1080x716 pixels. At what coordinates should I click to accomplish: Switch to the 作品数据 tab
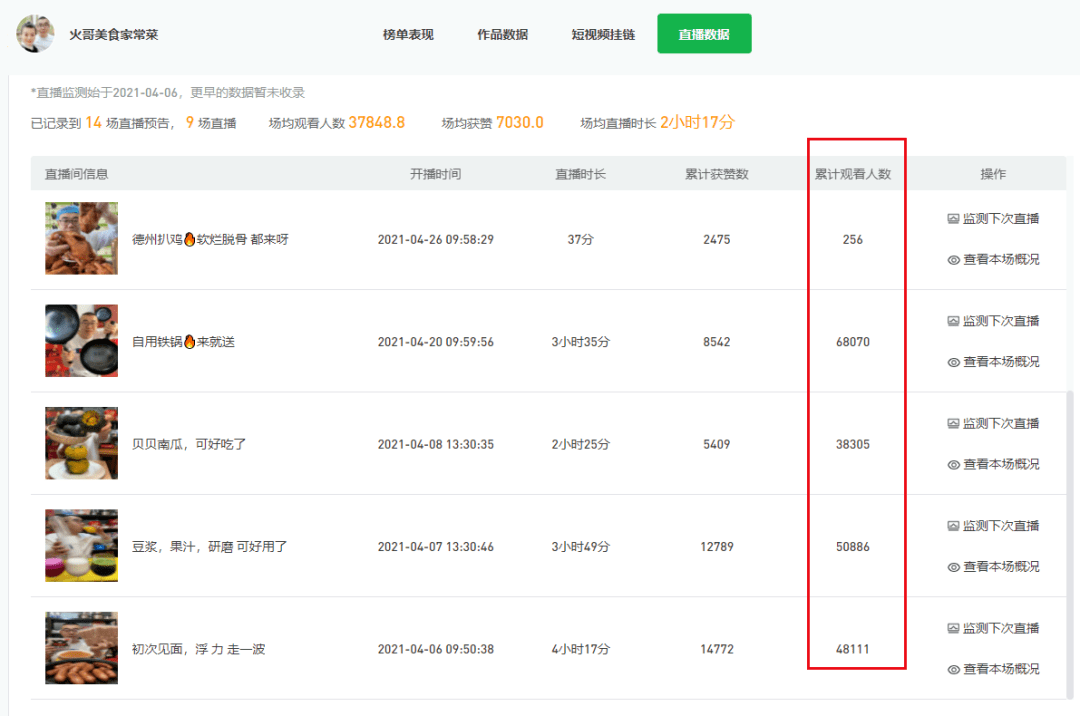[502, 34]
